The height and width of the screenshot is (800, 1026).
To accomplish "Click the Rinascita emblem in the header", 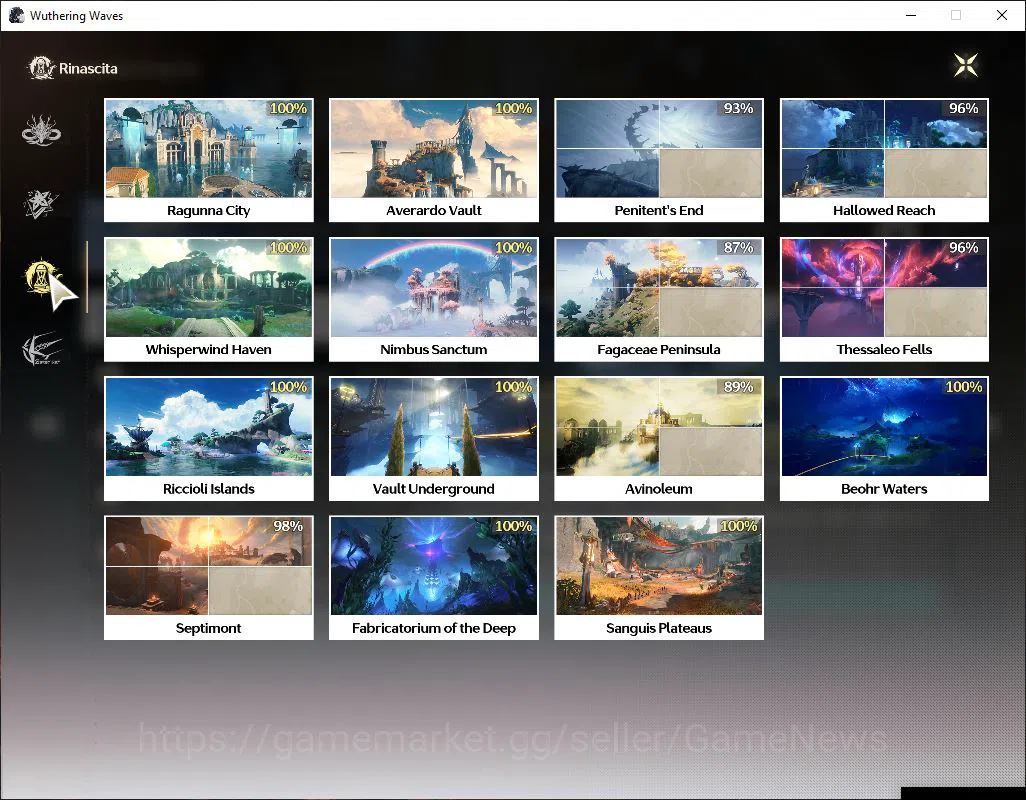I will (41, 68).
